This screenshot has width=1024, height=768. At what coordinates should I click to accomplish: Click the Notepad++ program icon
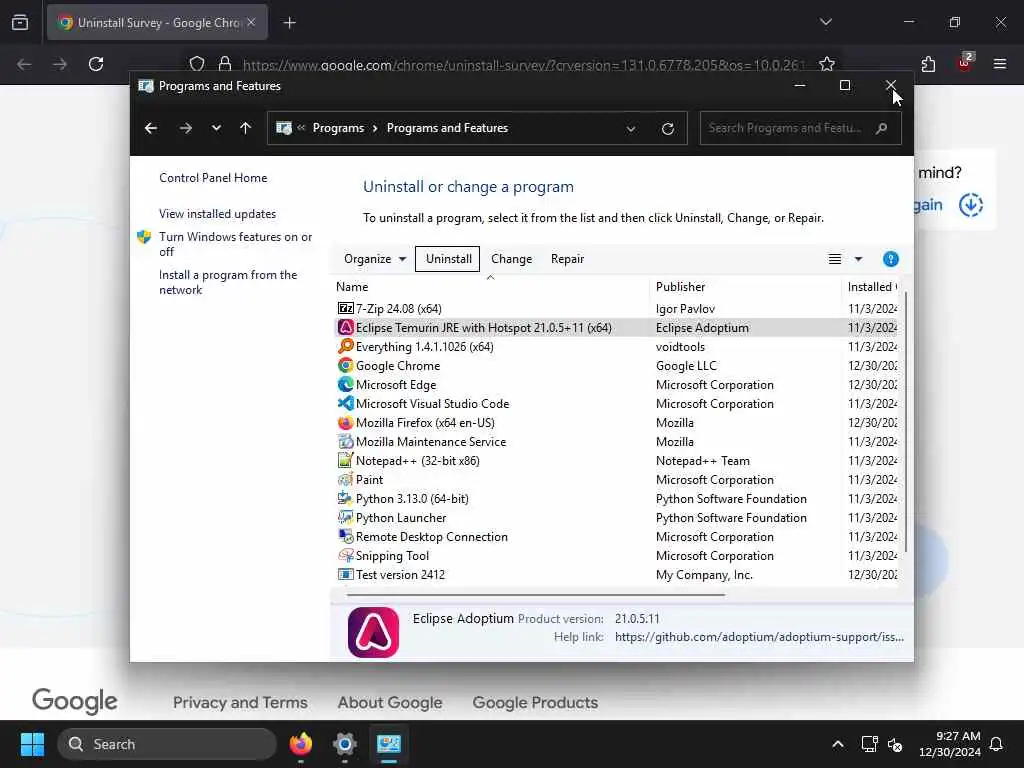pyautogui.click(x=345, y=460)
